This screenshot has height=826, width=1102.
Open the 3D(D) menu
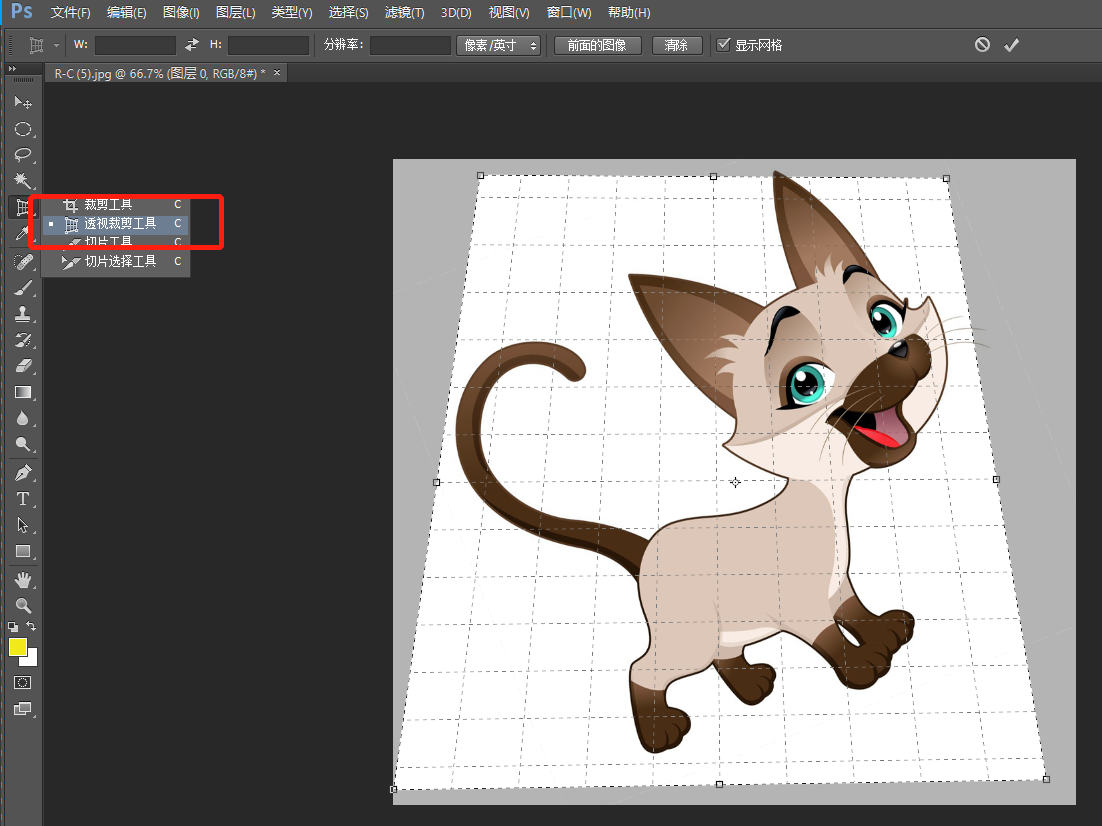456,13
